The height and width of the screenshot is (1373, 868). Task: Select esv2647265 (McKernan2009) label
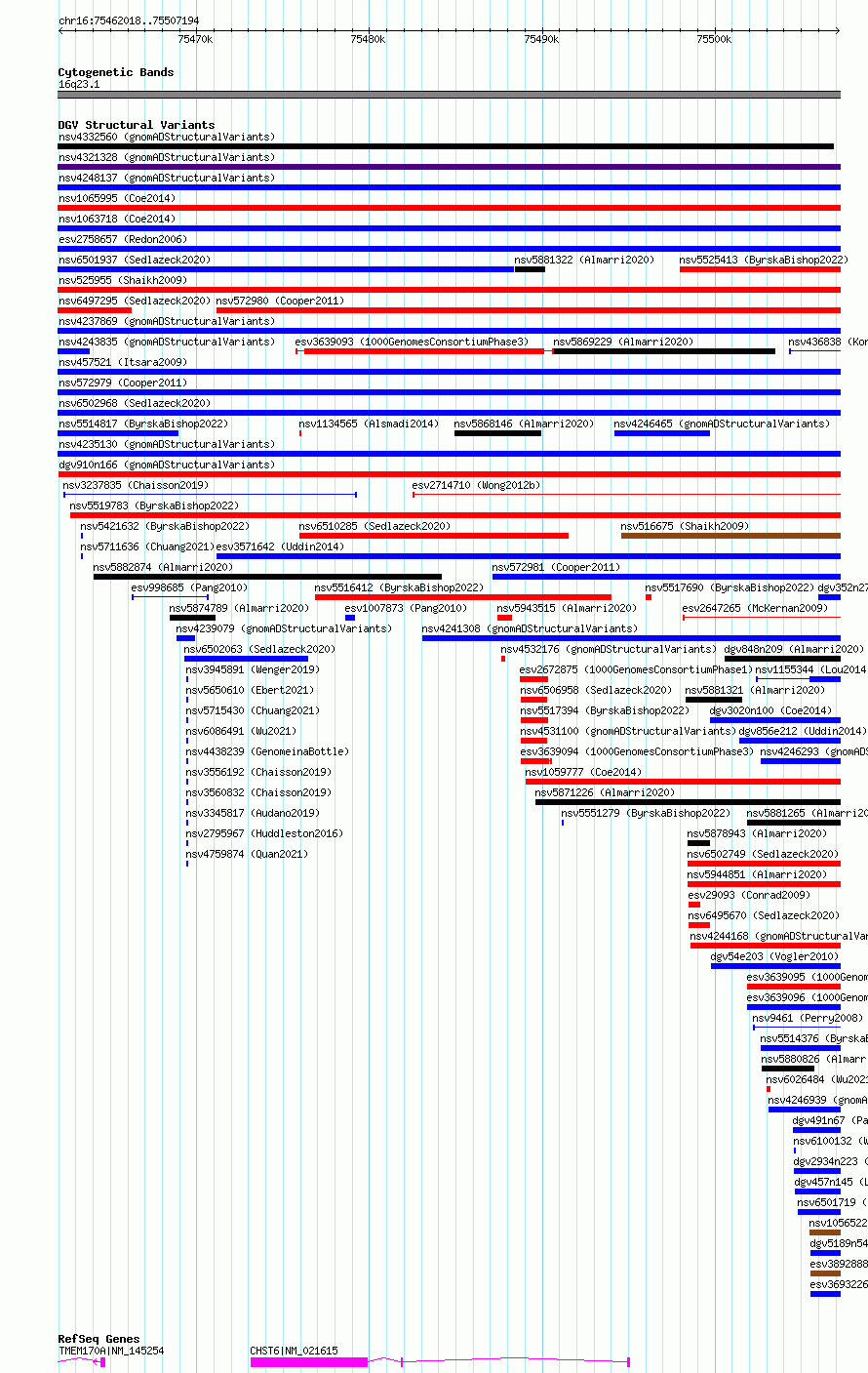(756, 608)
